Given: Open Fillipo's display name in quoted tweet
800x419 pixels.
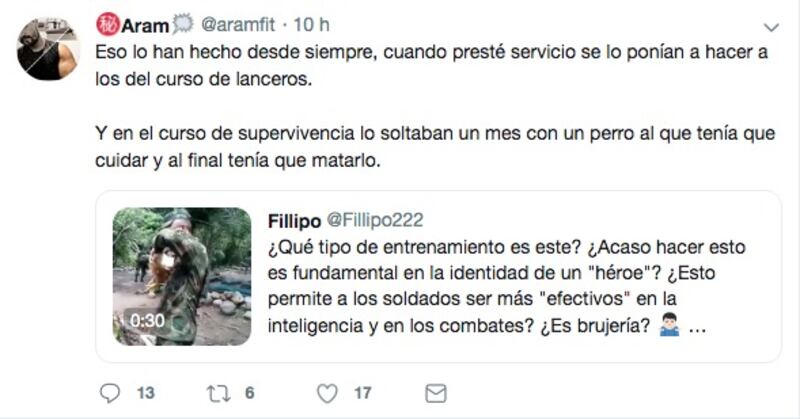Looking at the screenshot, I should (x=294, y=221).
